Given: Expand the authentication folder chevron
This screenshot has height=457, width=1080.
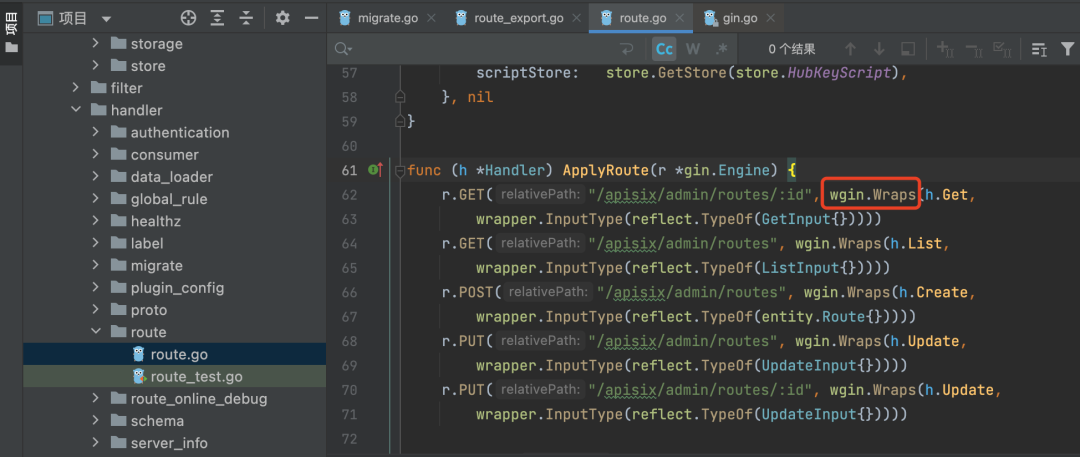Looking at the screenshot, I should (x=96, y=132).
